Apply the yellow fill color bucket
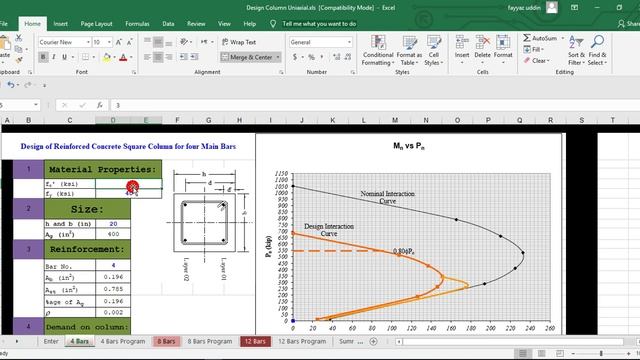 coord(107,57)
